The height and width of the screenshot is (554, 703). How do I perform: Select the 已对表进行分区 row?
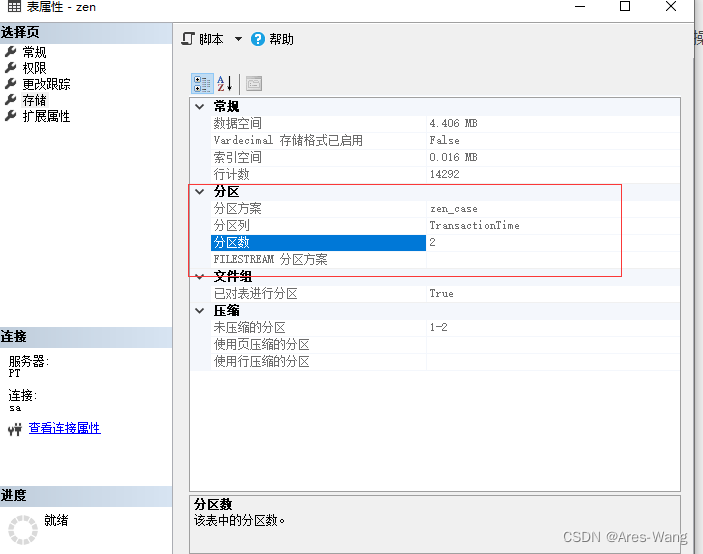click(445, 294)
